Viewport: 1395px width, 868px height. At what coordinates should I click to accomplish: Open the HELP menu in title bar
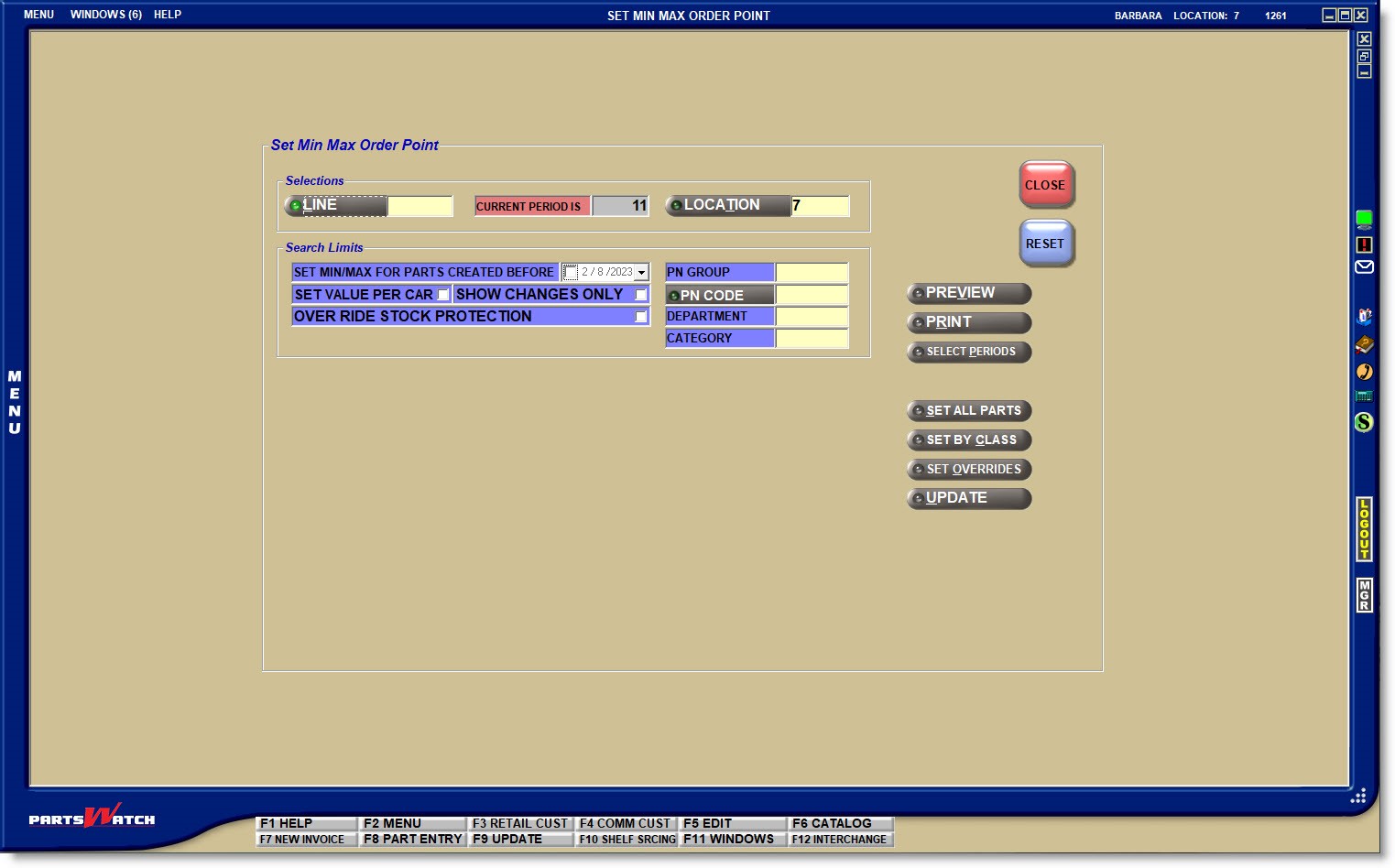(168, 15)
